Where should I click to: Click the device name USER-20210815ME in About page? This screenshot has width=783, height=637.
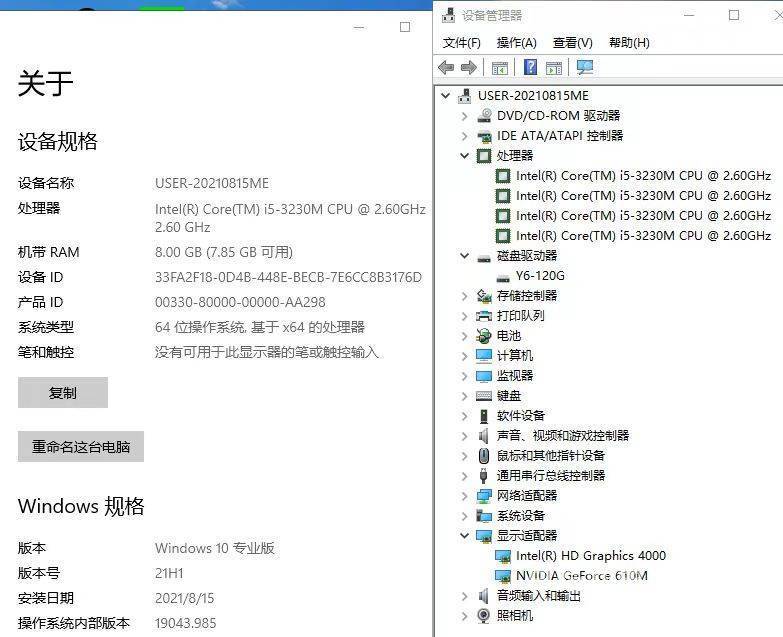click(x=212, y=183)
